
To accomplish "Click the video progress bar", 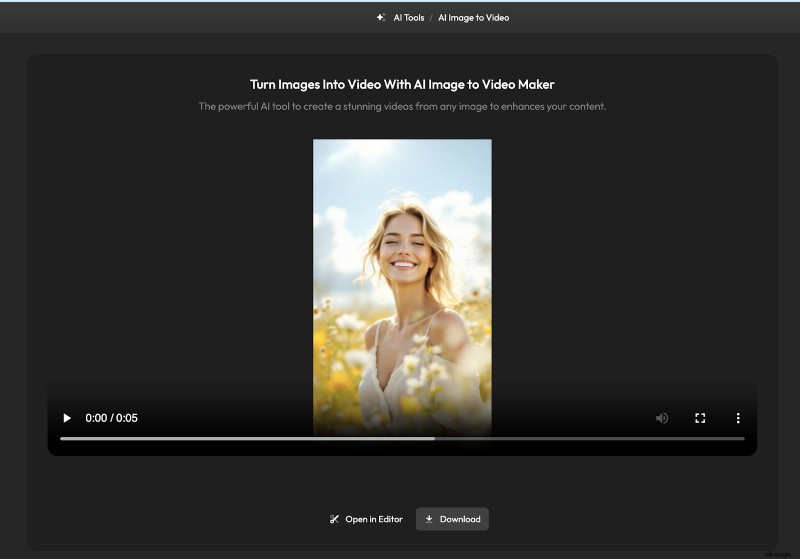I will tap(402, 439).
